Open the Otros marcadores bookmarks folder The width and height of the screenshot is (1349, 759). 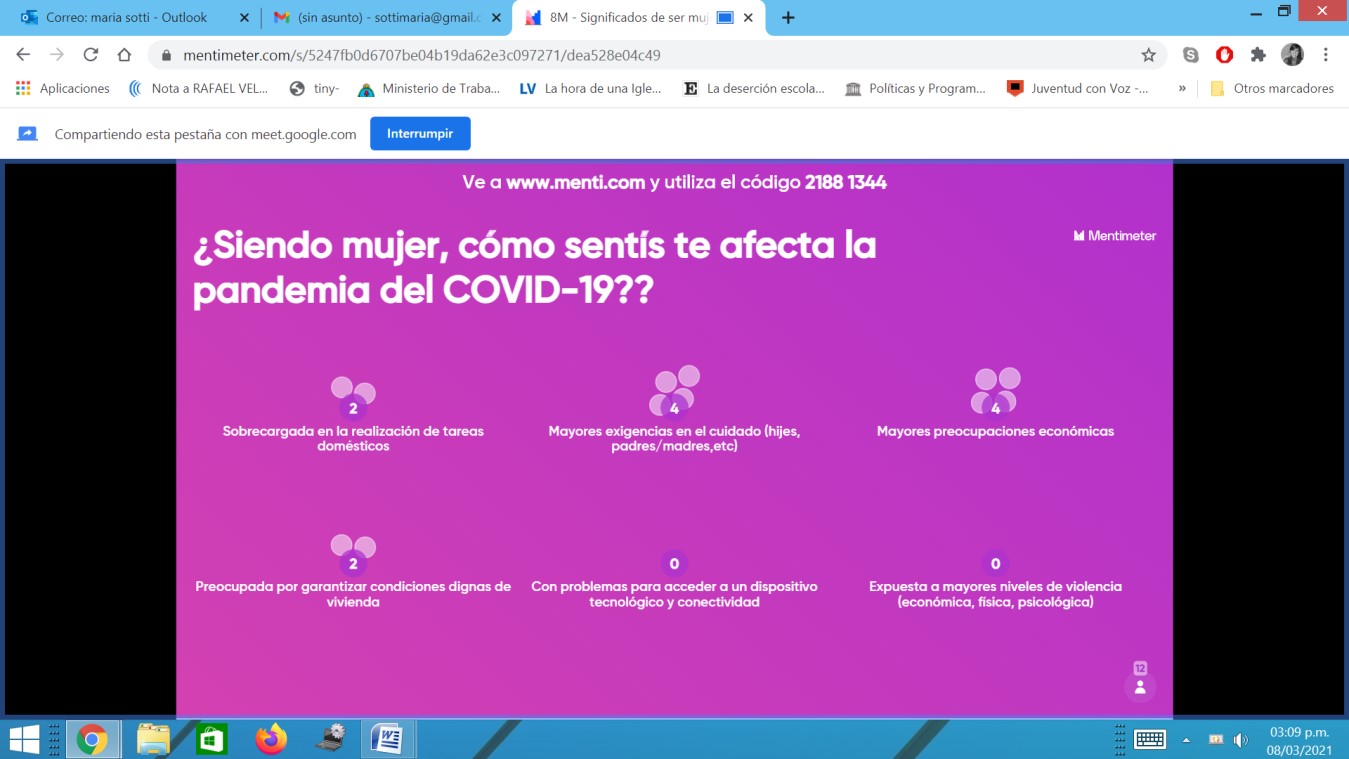(x=1272, y=88)
